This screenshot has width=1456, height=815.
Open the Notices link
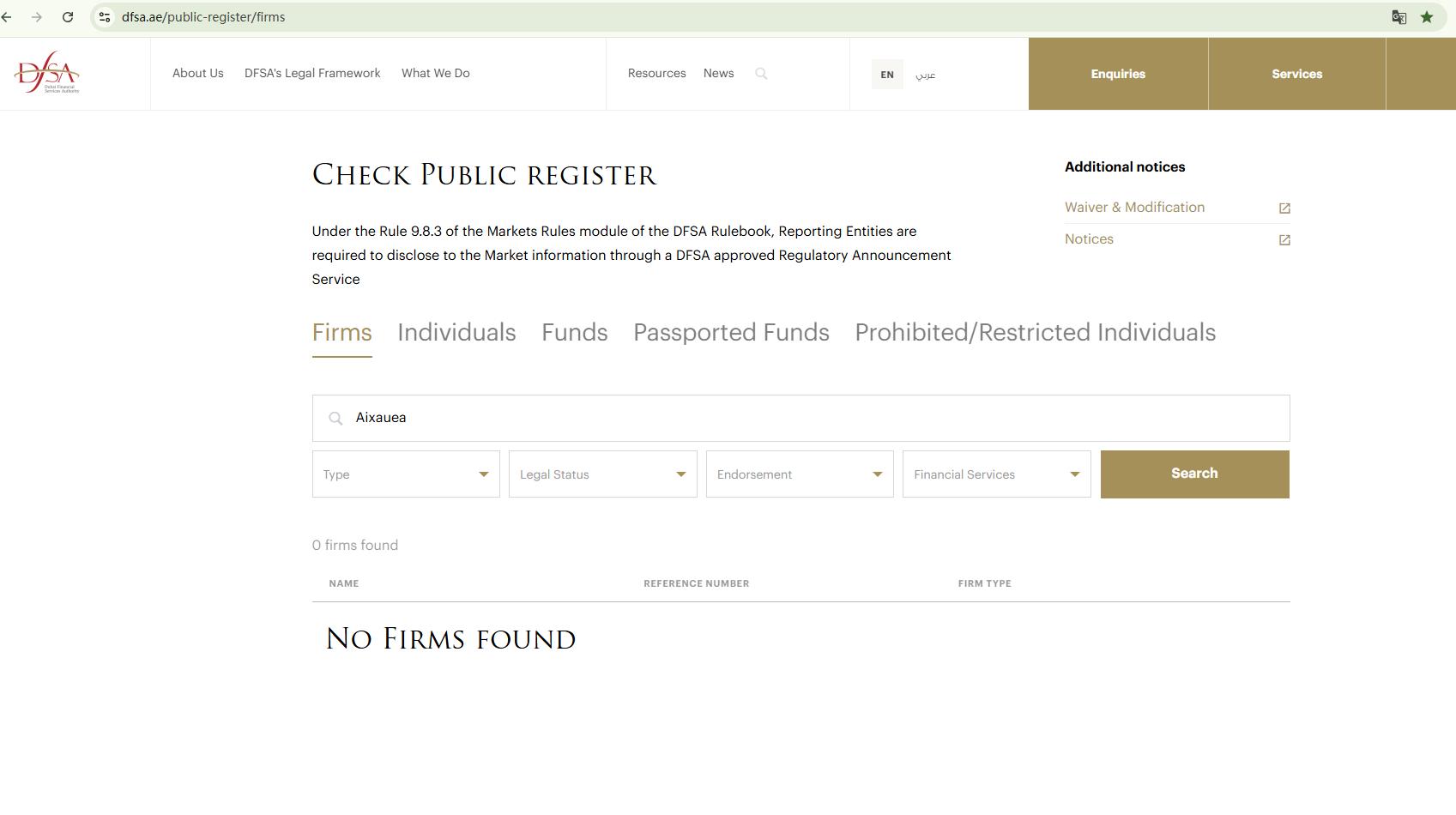coord(1089,239)
